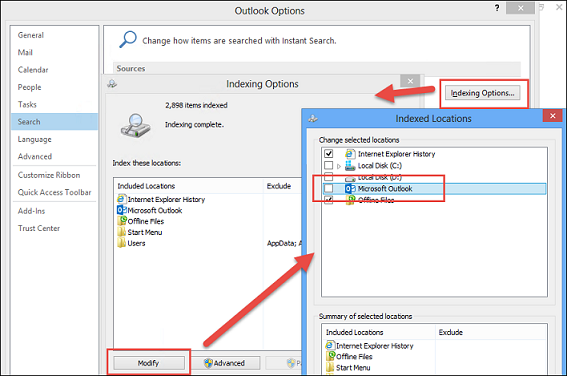Image resolution: width=567 pixels, height=376 pixels.
Task: Open the Add-Ins category
Action: (x=31, y=211)
